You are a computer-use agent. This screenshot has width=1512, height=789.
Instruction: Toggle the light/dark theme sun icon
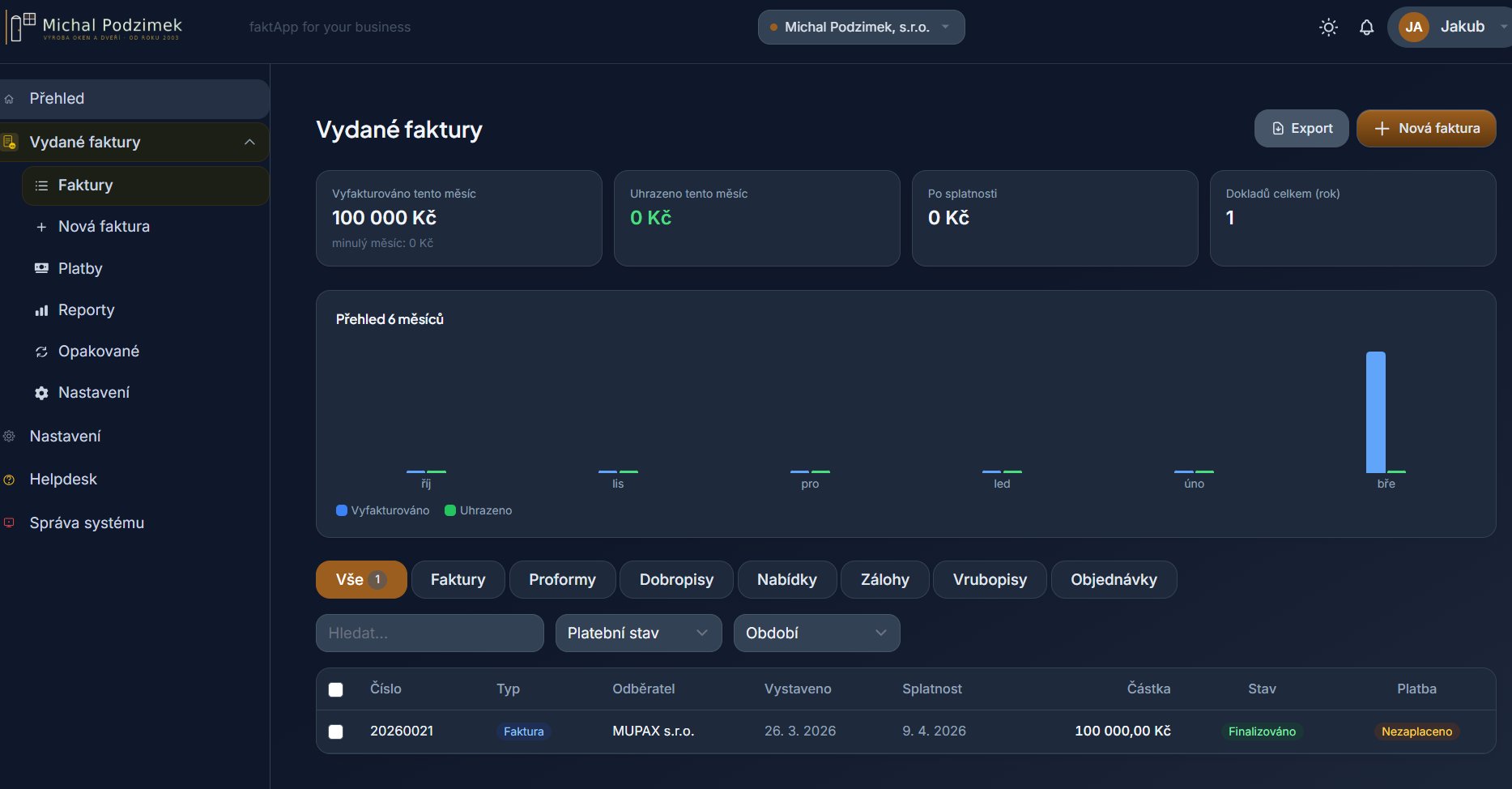(x=1328, y=28)
